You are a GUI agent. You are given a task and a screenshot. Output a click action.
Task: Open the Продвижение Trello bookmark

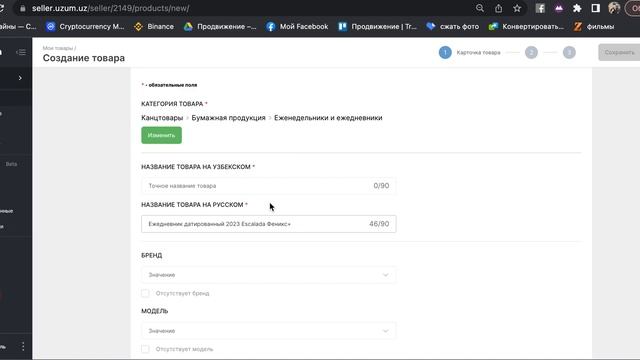(x=378, y=27)
